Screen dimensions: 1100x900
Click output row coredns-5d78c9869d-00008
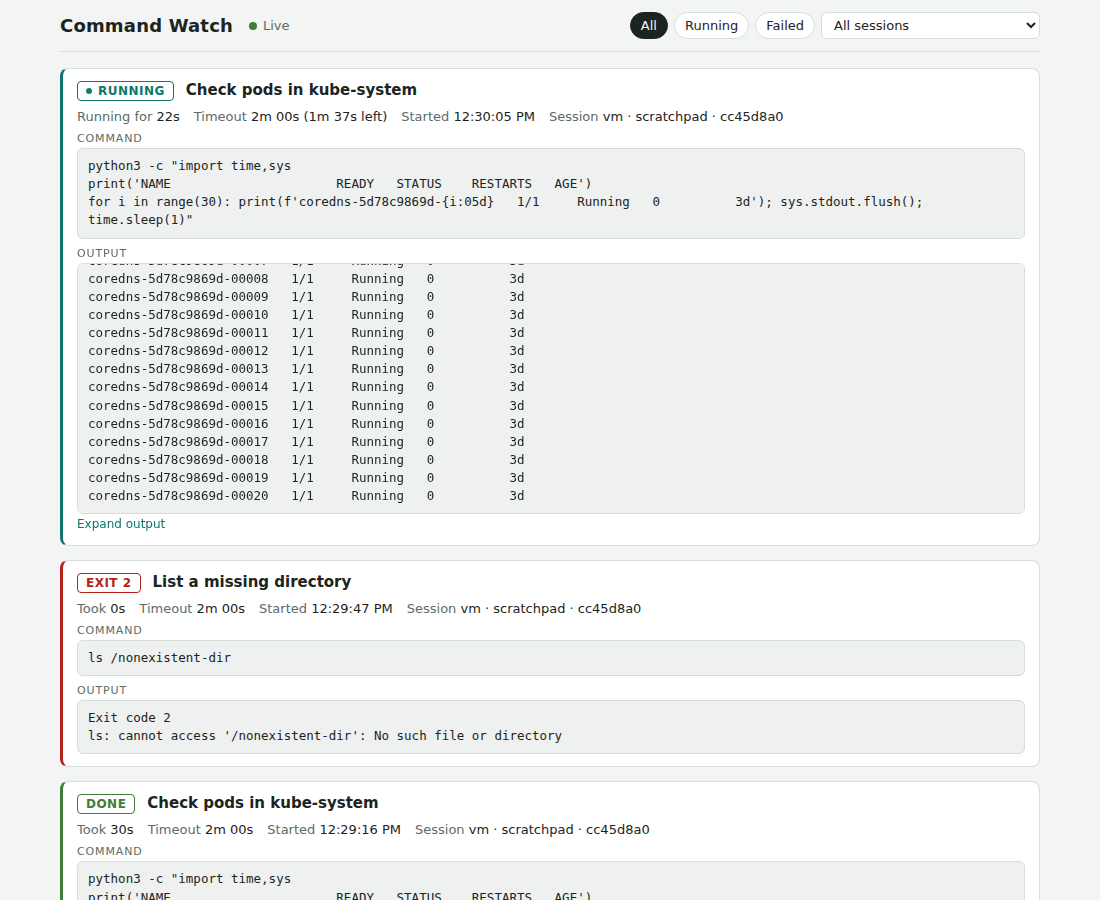tap(306, 279)
